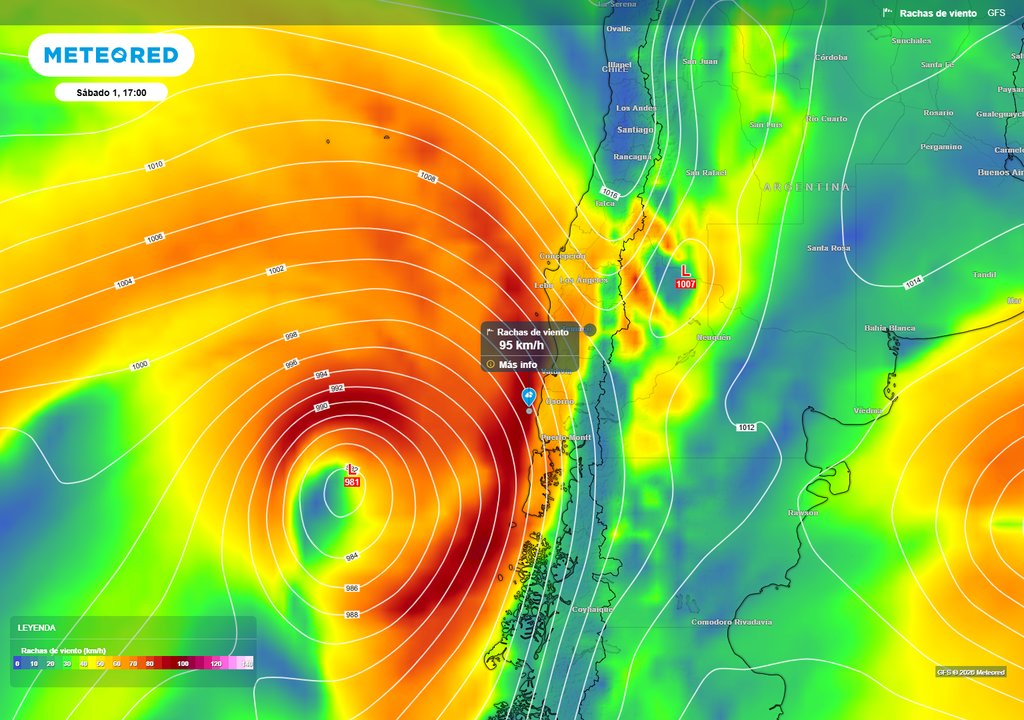Click the 1002 isobar label
This screenshot has width=1024, height=720.
click(x=276, y=270)
